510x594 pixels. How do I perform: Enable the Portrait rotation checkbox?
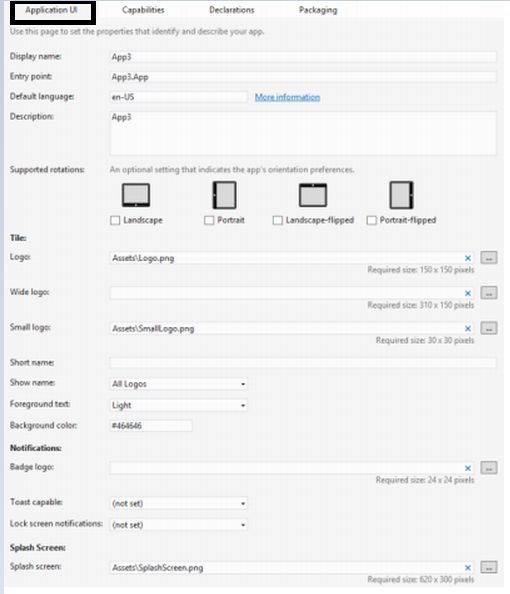[209, 220]
